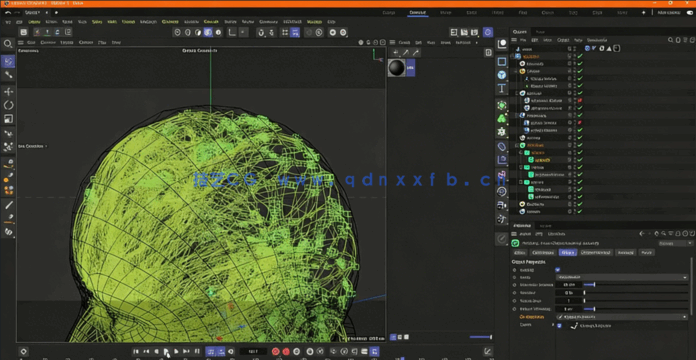The width and height of the screenshot is (696, 360).
Task: Close the current project tab
Action: [47, 12]
